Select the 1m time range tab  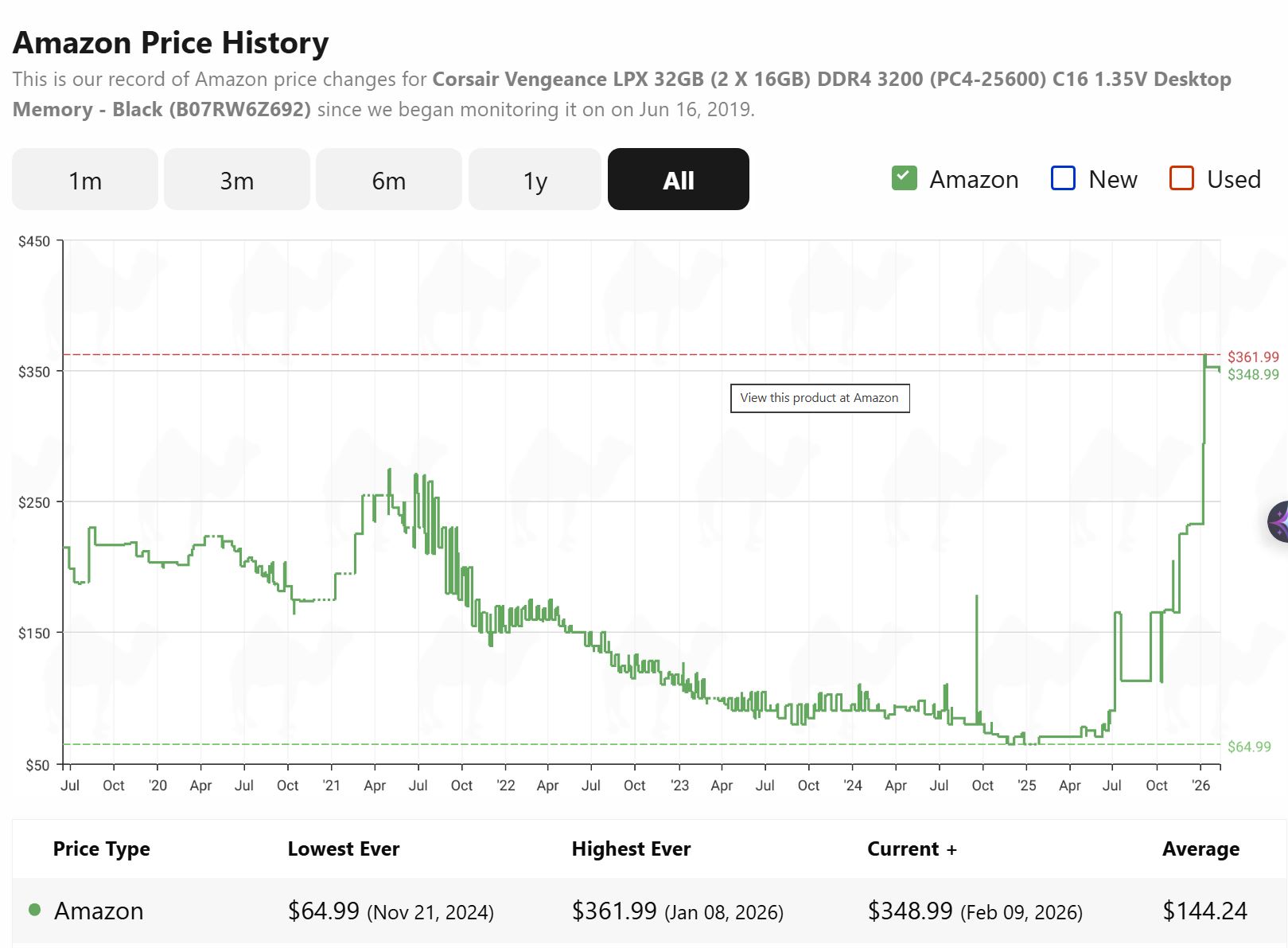[85, 180]
